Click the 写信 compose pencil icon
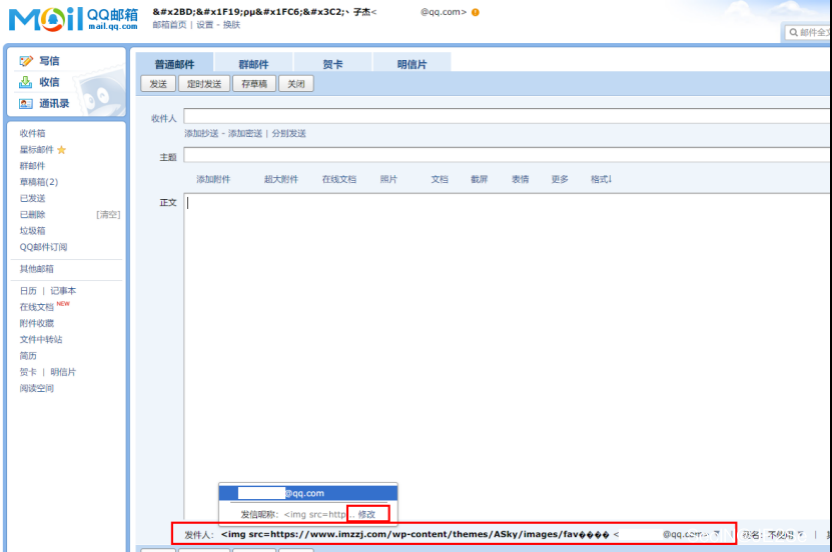Image resolution: width=832 pixels, height=552 pixels. (x=26, y=61)
